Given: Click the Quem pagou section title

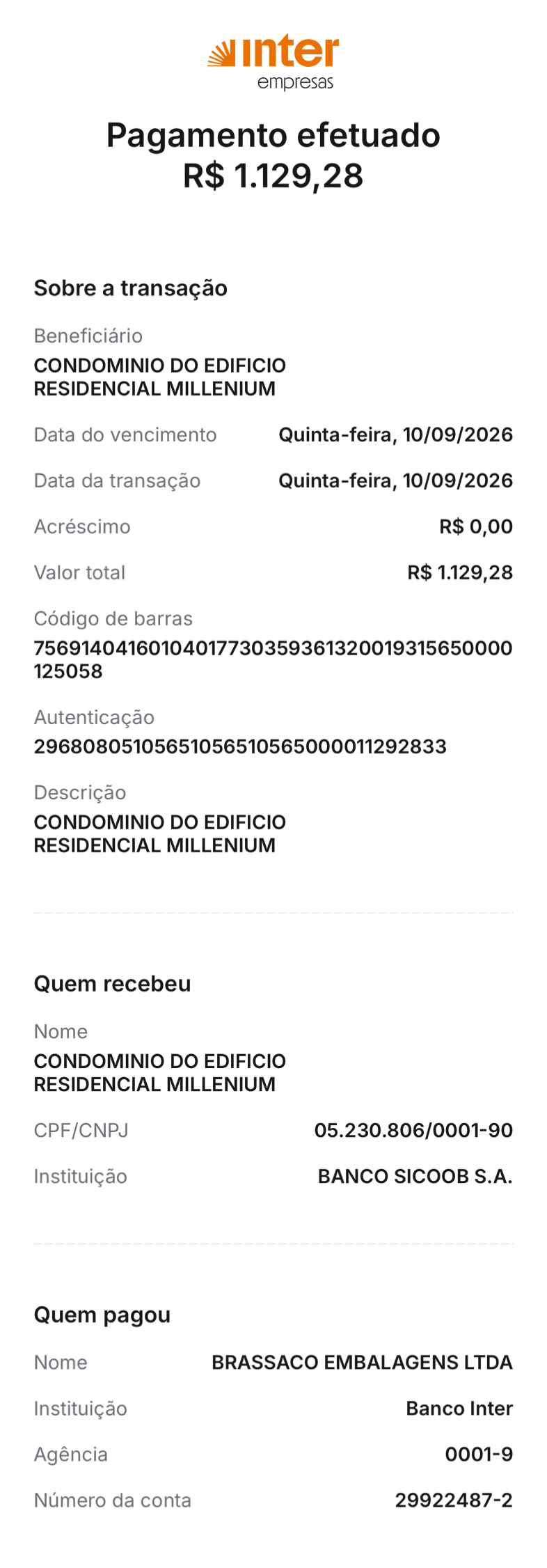Looking at the screenshot, I should tap(102, 1315).
